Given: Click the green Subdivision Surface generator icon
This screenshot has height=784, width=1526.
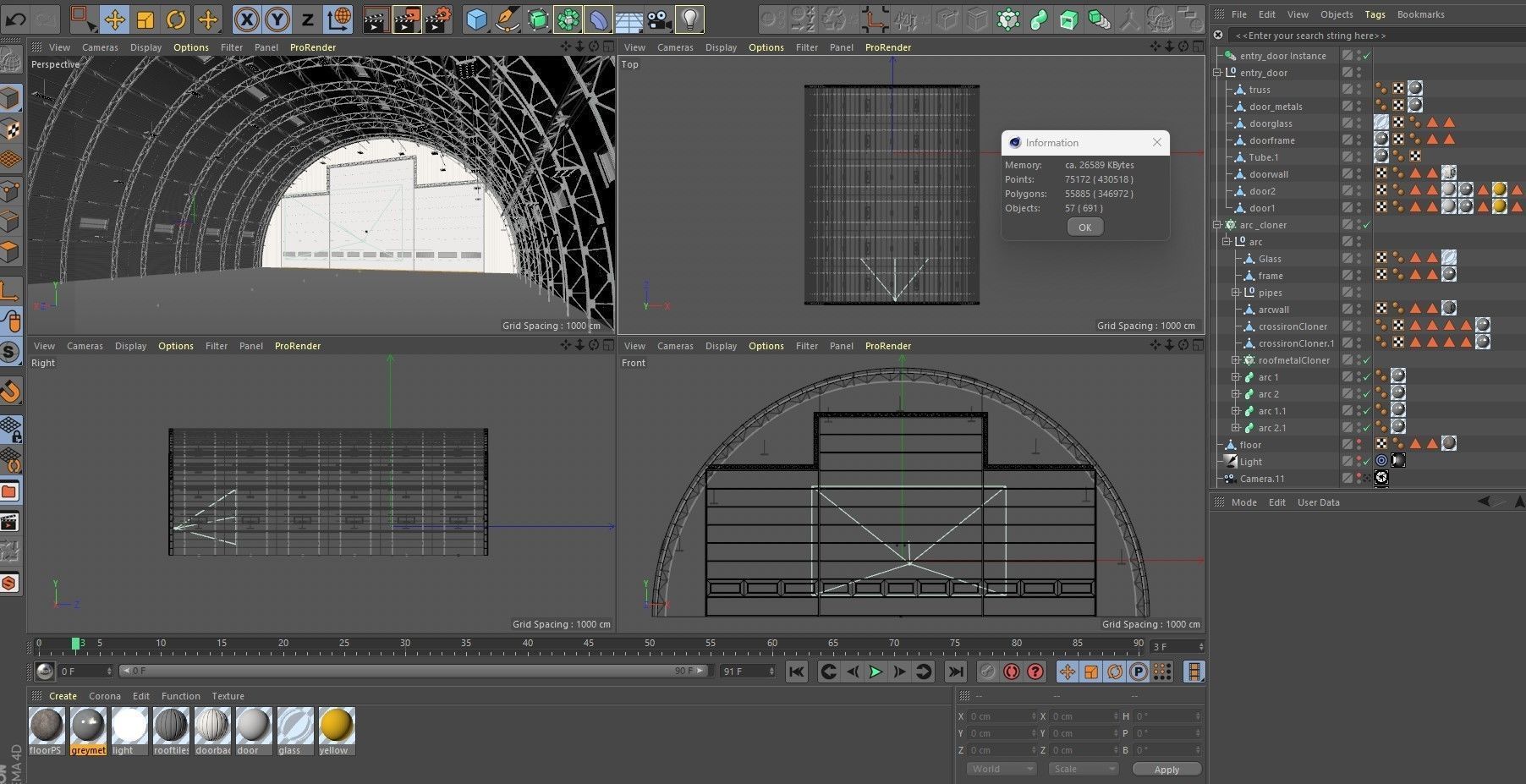Looking at the screenshot, I should point(538,19).
